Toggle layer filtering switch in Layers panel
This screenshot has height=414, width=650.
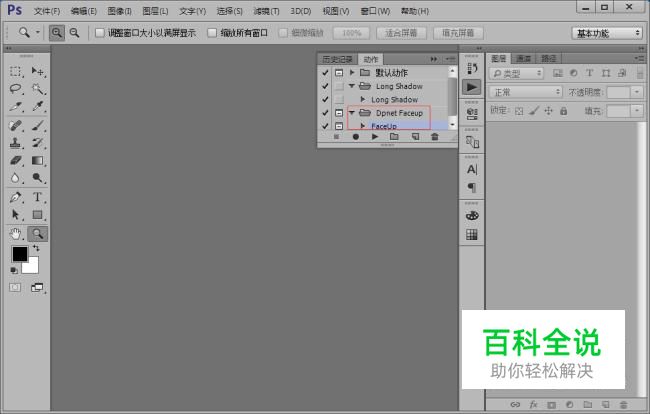640,73
